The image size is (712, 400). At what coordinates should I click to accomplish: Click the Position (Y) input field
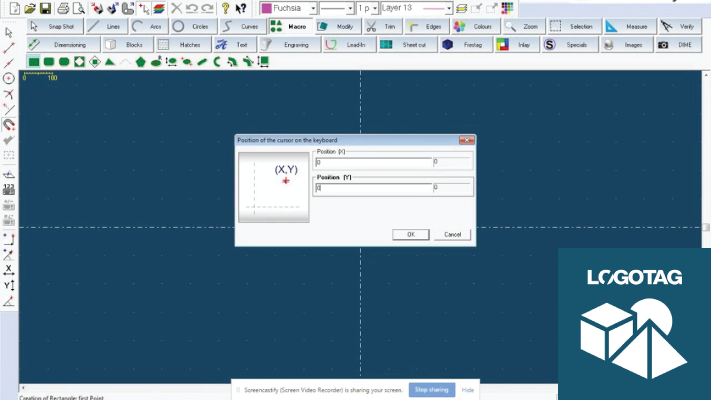click(373, 187)
